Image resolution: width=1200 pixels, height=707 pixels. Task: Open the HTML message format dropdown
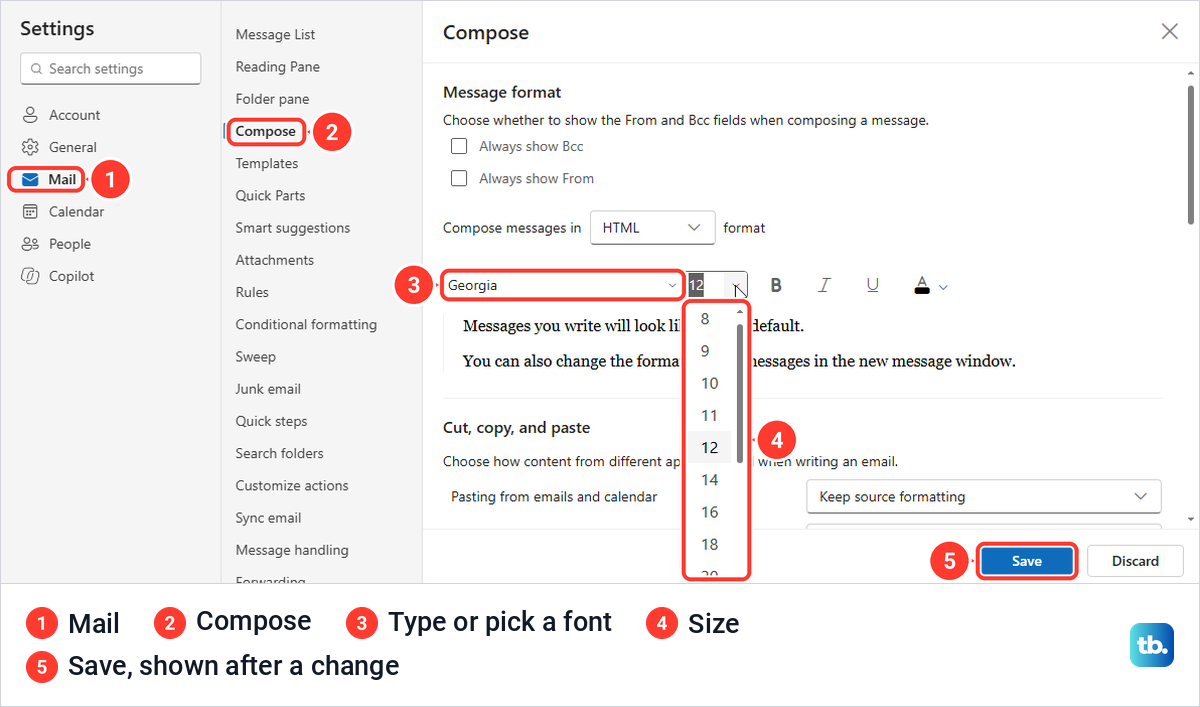[653, 228]
